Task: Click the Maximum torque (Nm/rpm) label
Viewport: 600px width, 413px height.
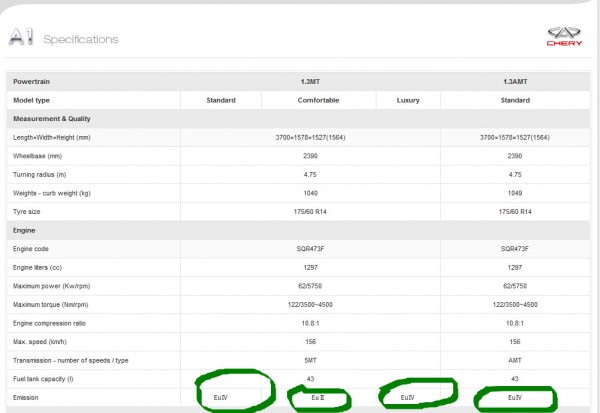Action: click(51, 305)
